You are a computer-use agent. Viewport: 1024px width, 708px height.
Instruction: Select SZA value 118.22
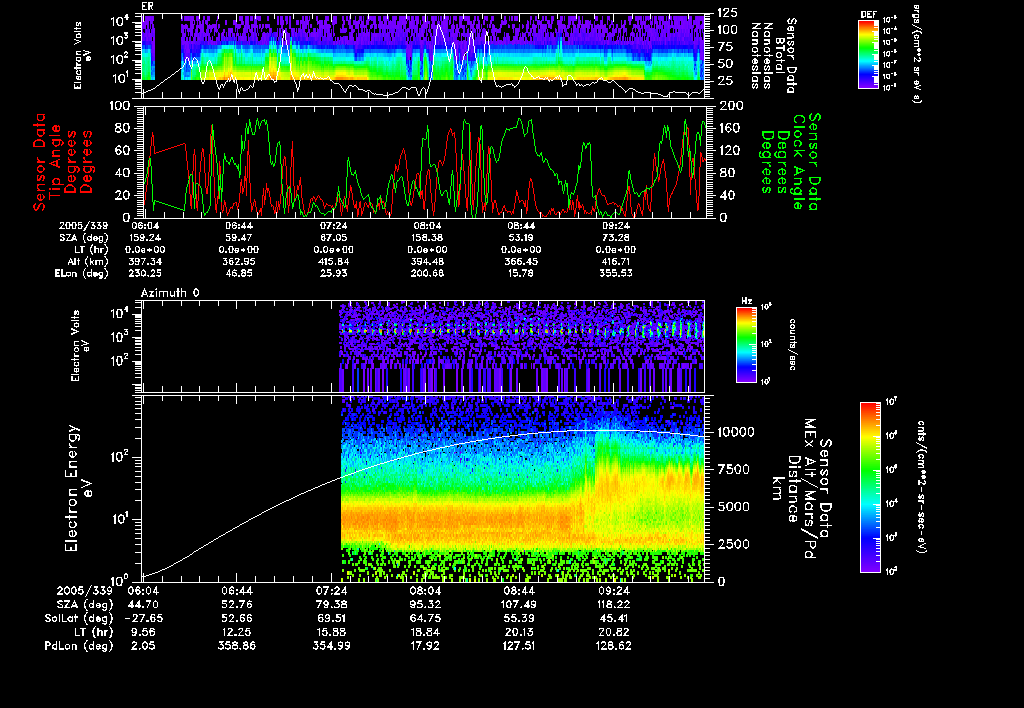(x=613, y=605)
